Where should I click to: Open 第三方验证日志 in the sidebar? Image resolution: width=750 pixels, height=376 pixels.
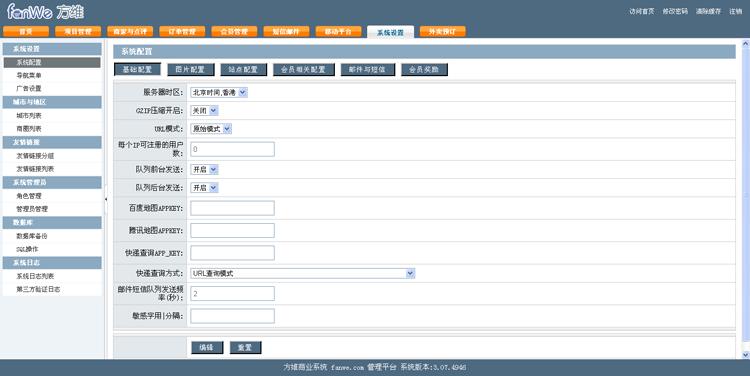click(x=52, y=289)
